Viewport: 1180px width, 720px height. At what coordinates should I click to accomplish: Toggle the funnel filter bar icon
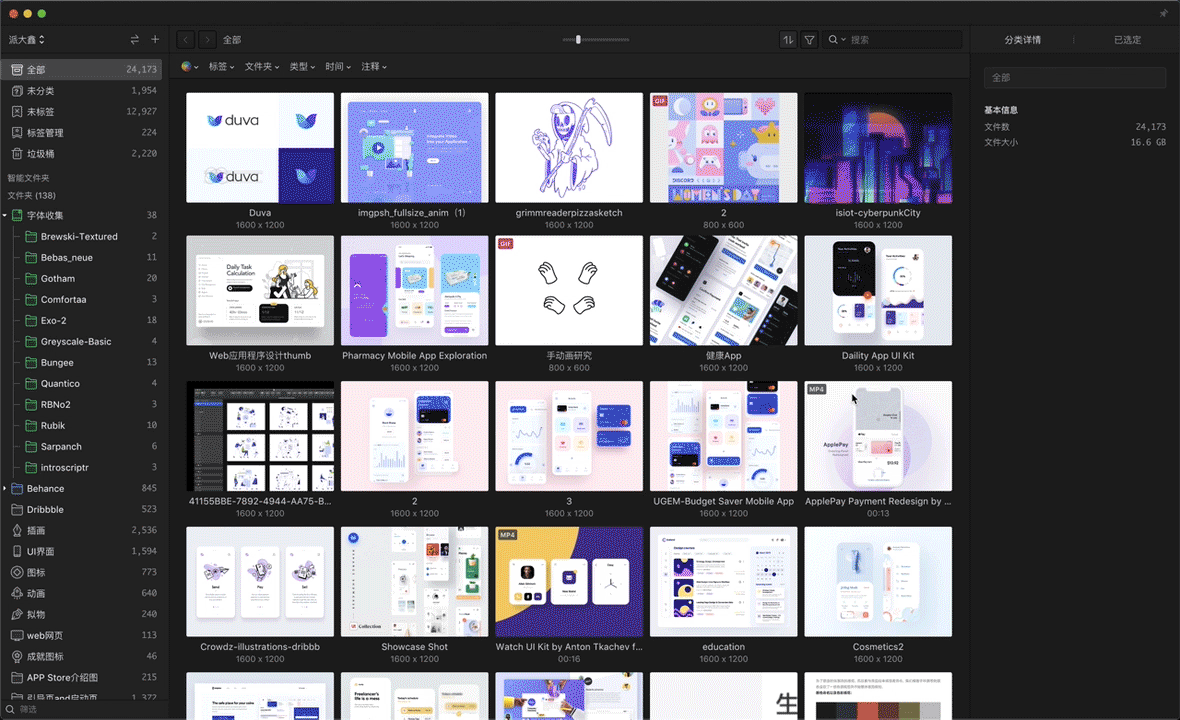point(809,39)
